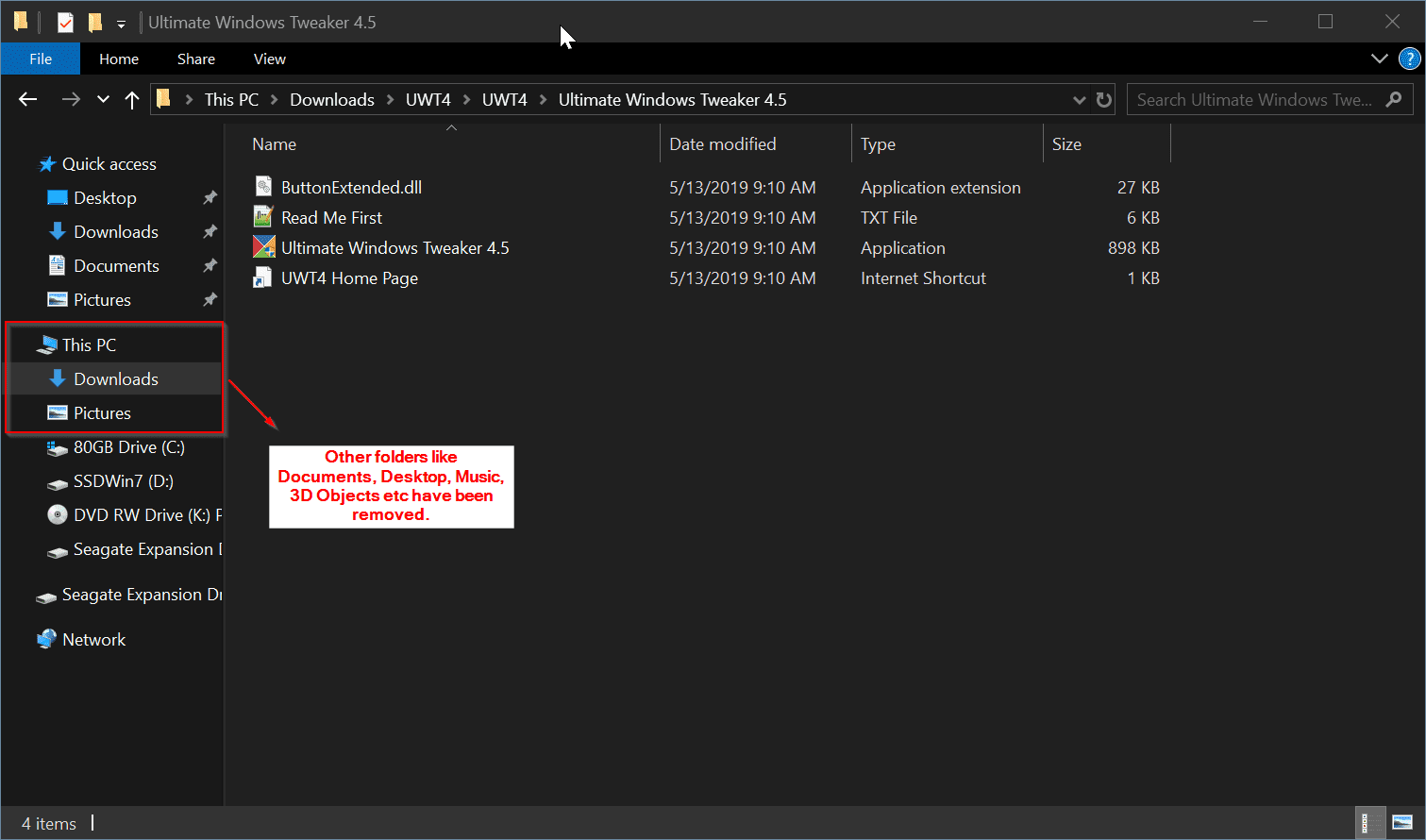Navigate to Downloads in address breadcrumb
Viewport: 1426px width, 840px height.
click(x=331, y=100)
